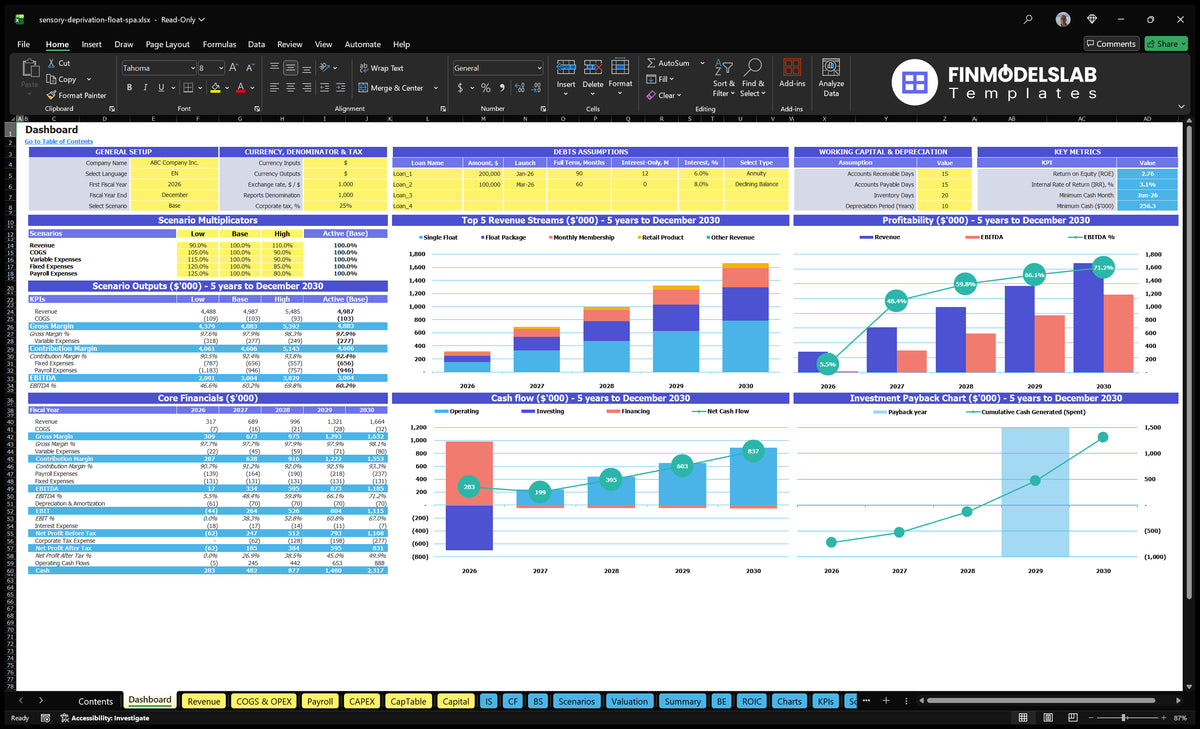The width and height of the screenshot is (1200, 729).
Task: Open the Valuation sheet tab
Action: tap(629, 701)
